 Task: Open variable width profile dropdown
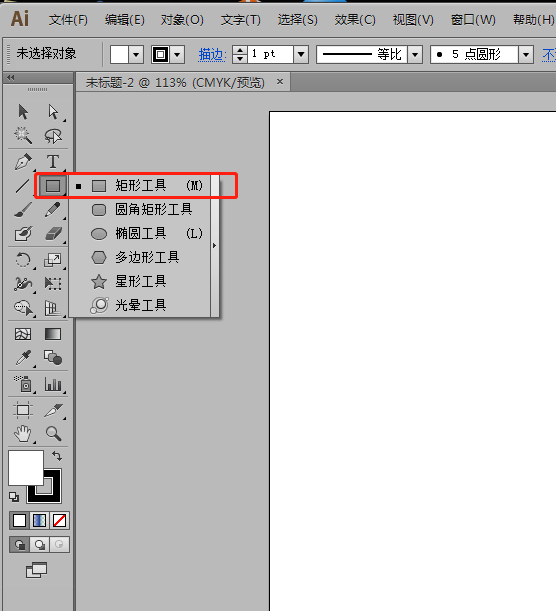[x=415, y=55]
